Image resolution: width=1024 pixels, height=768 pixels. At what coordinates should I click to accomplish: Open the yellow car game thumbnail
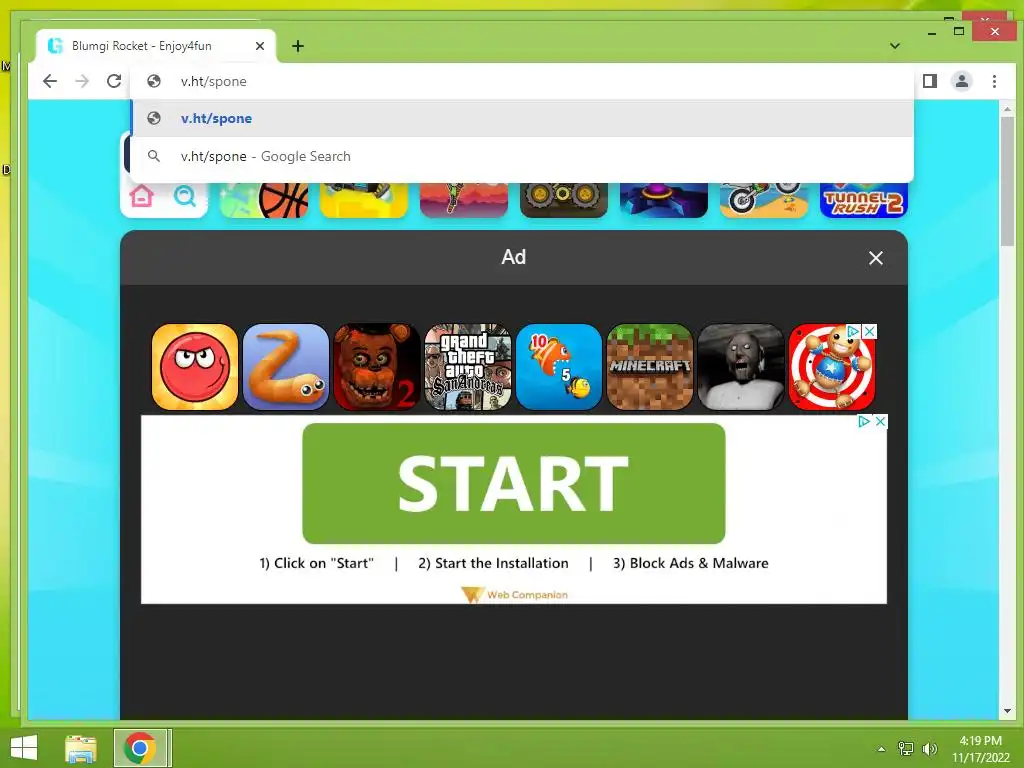click(364, 200)
